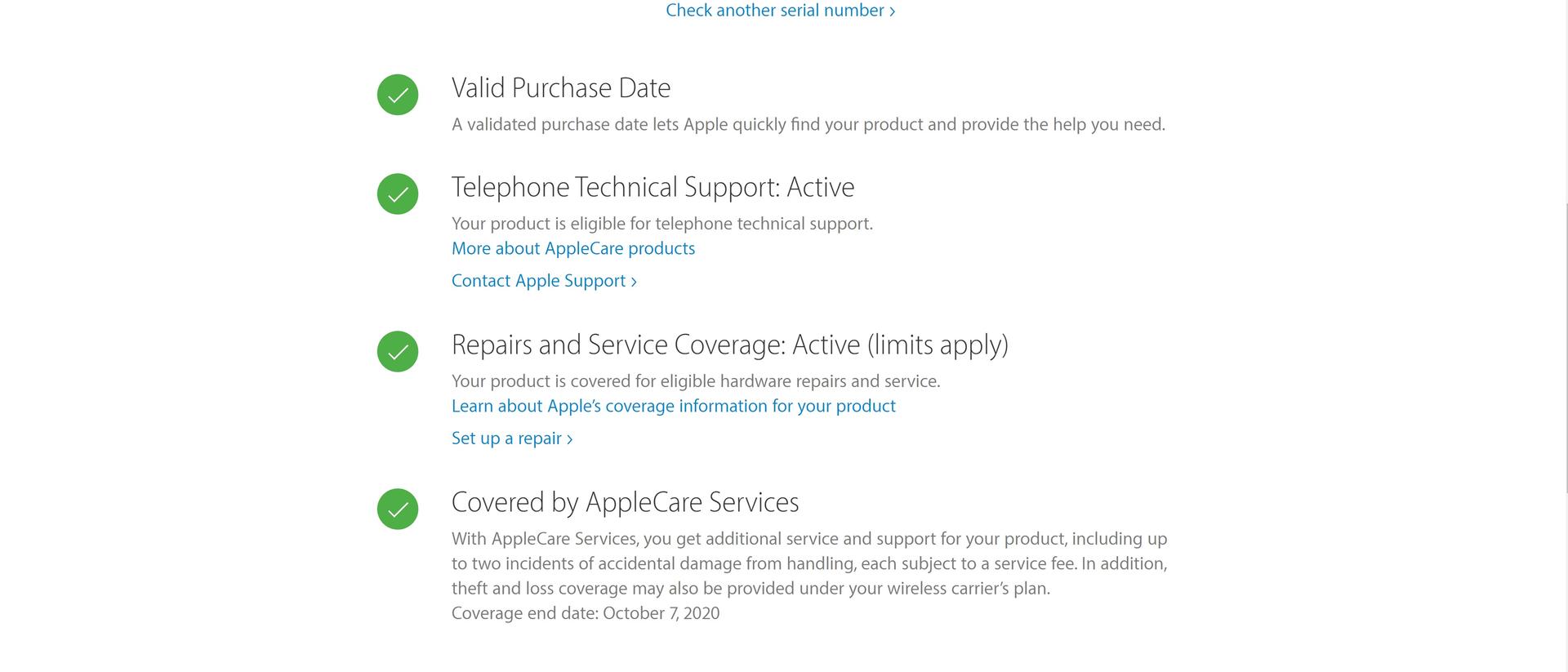Click the validated purchase date description sentence

click(x=808, y=125)
